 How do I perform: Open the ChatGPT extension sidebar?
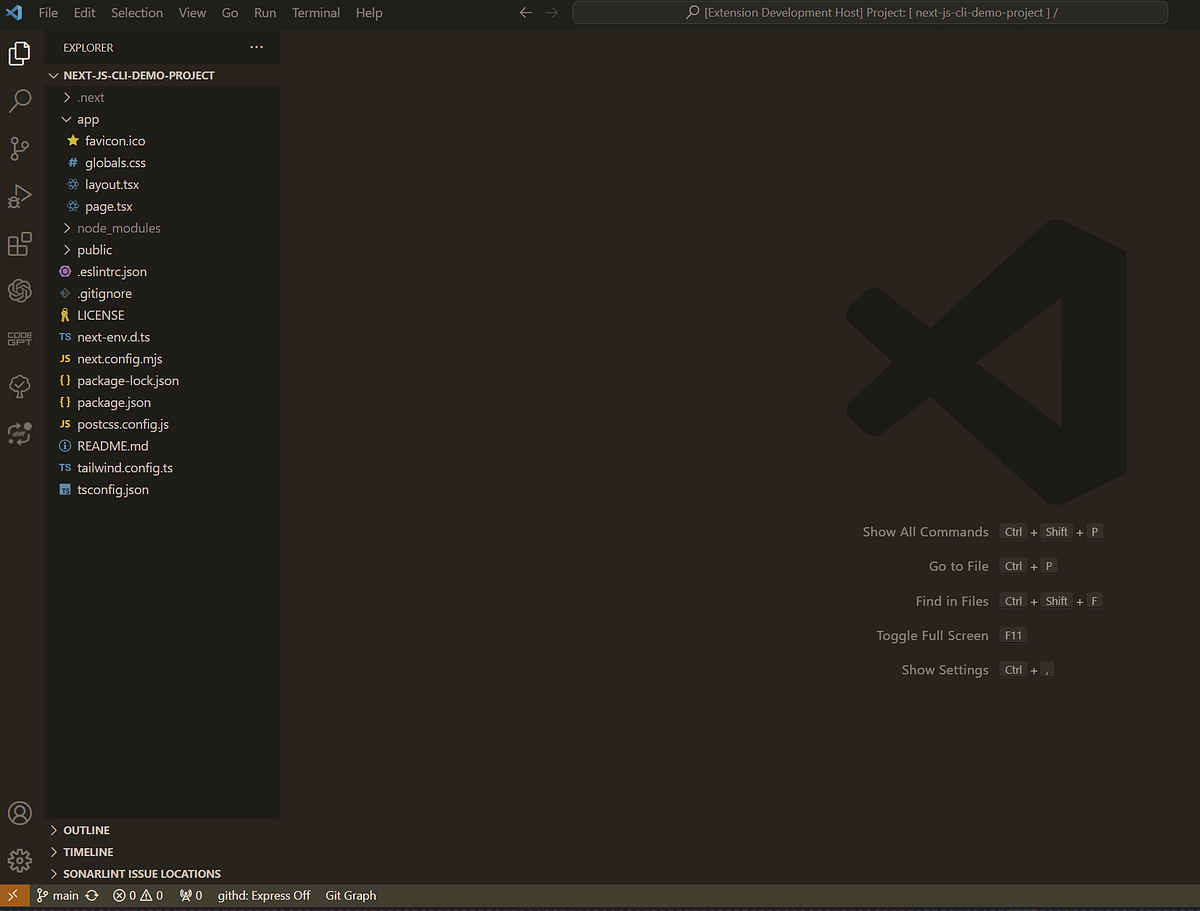(x=20, y=291)
